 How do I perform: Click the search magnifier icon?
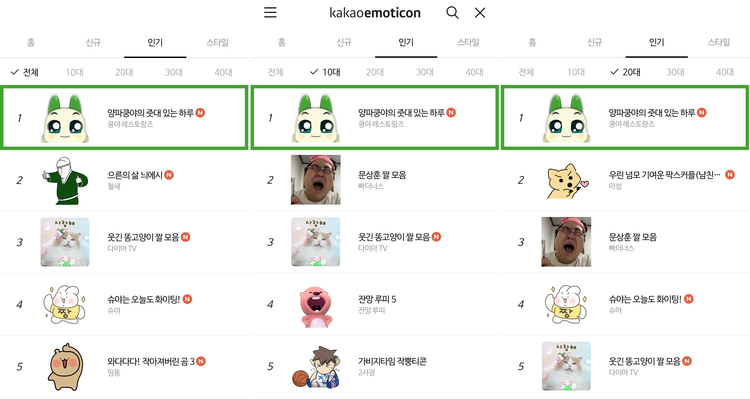452,12
